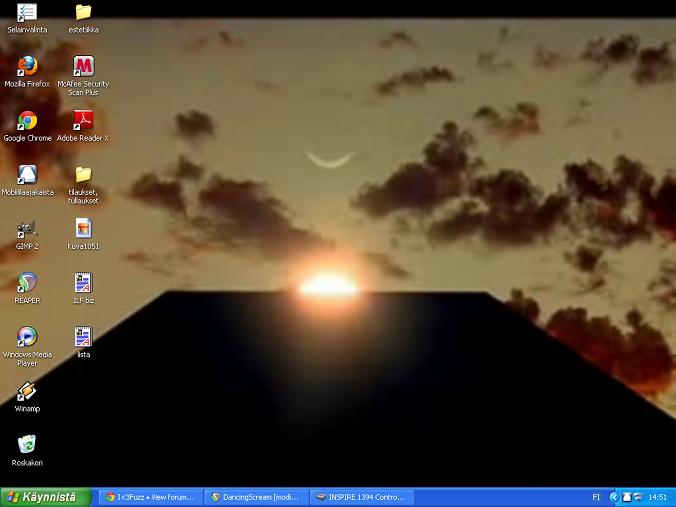Viewport: 676px width, 507px height.
Task: Open the Mozilla Firefox desktop shortcut
Action: (x=27, y=67)
